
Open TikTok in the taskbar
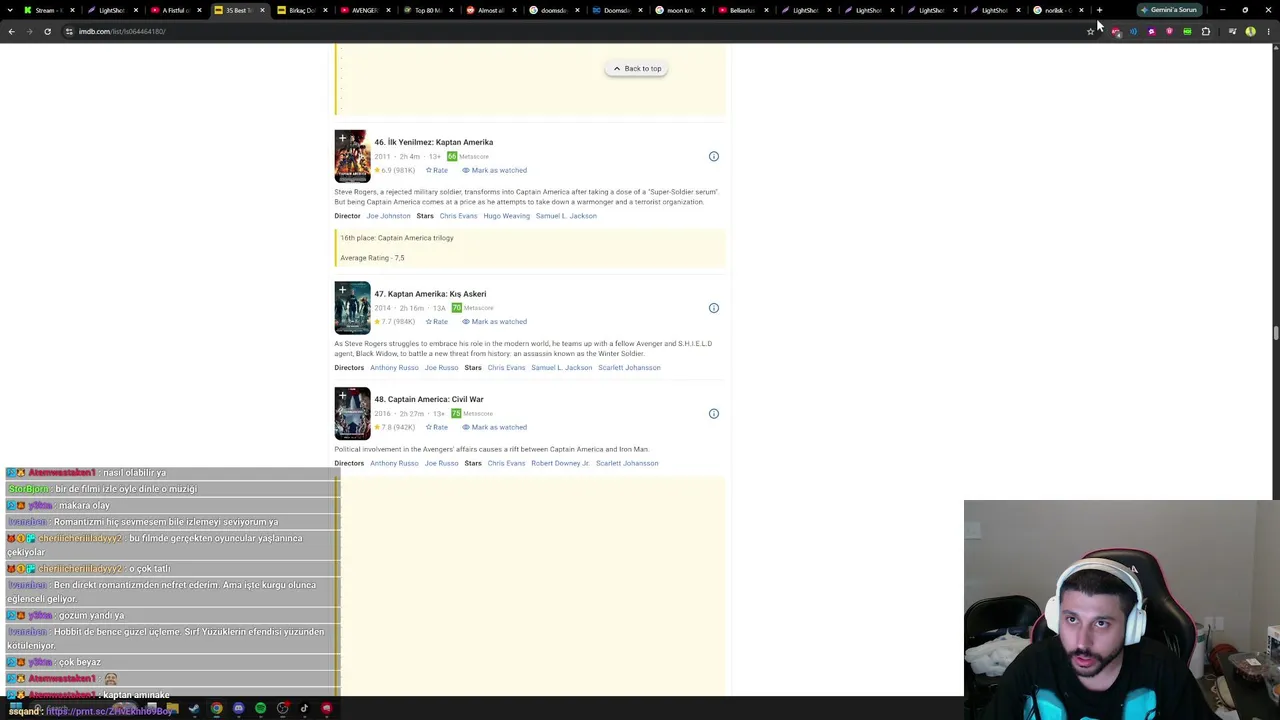[x=304, y=709]
